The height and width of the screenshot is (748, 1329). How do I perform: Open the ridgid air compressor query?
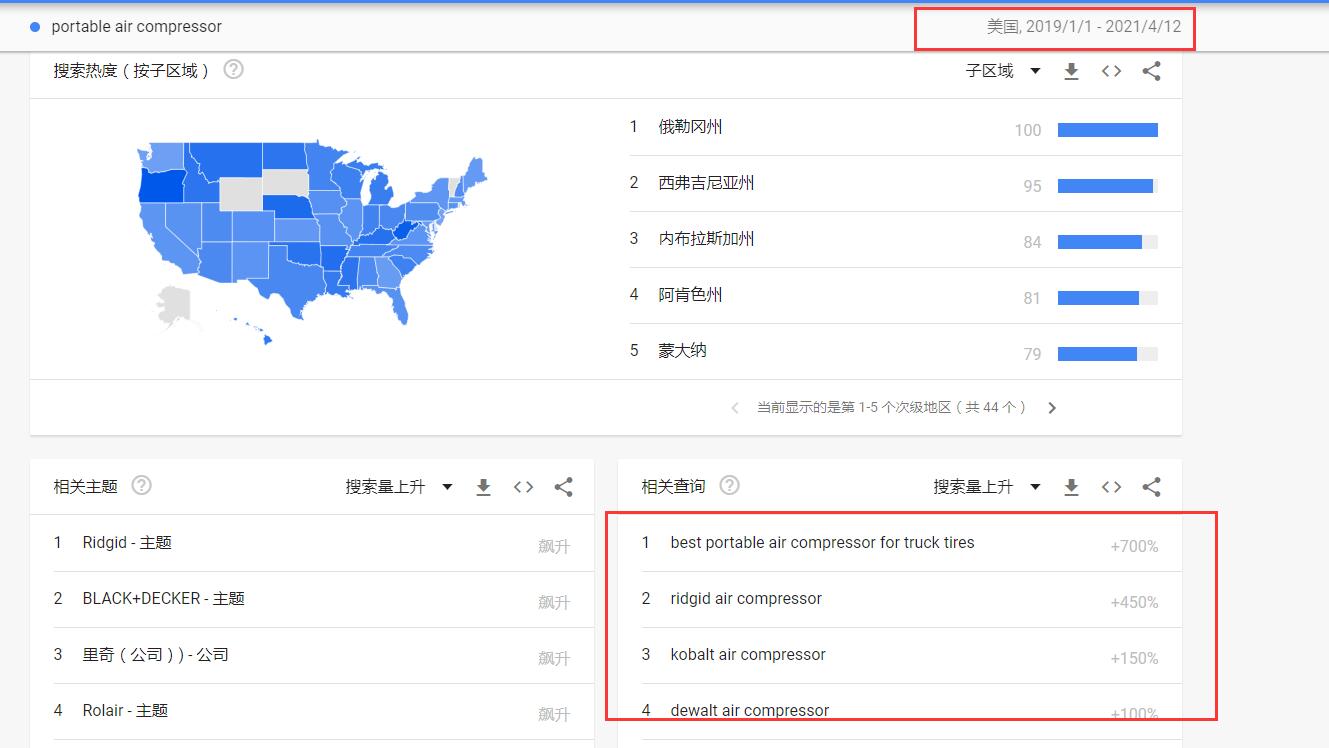pos(746,599)
